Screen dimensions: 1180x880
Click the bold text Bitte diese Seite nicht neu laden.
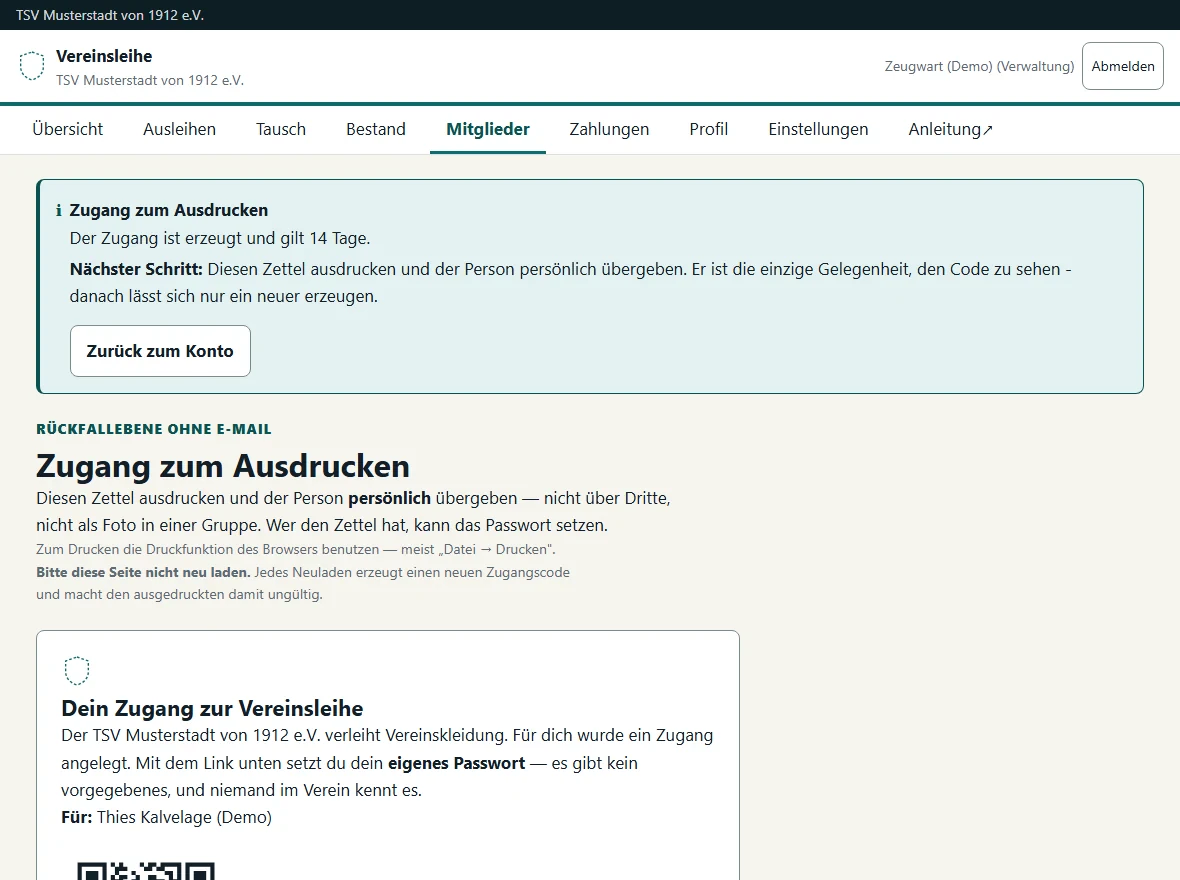(143, 572)
